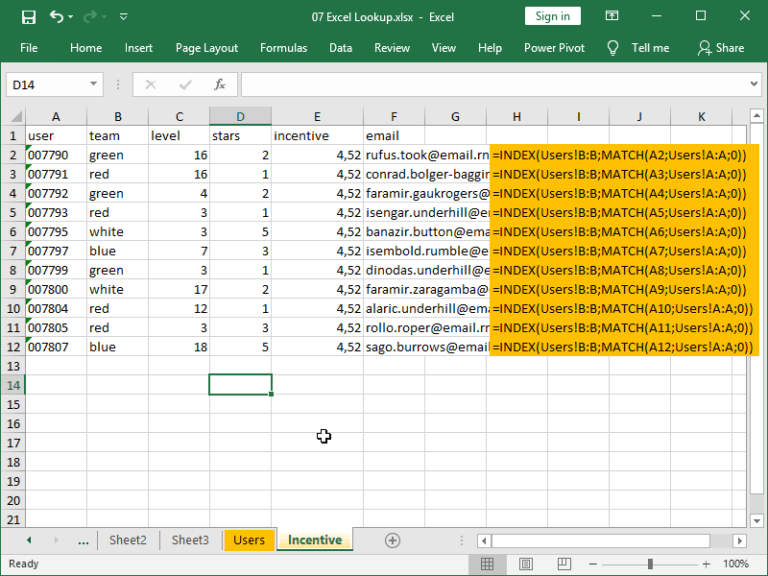
Task: Click the Sign in button
Action: [552, 16]
